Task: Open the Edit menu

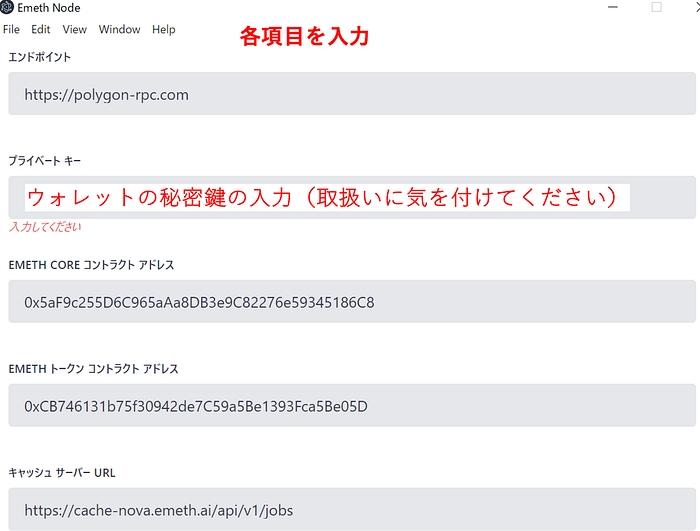Action: point(41,30)
